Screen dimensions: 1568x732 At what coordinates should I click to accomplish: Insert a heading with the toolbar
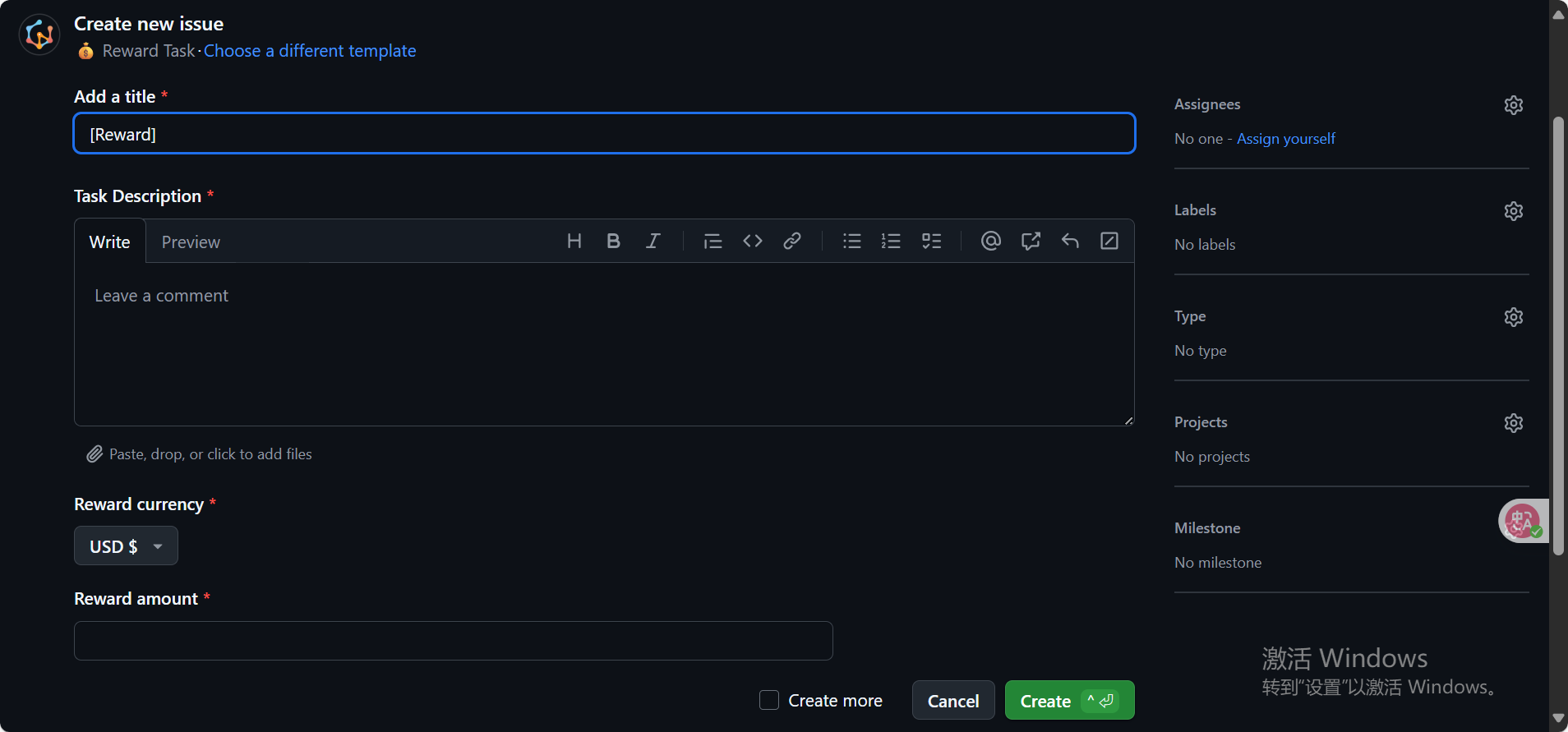click(574, 241)
